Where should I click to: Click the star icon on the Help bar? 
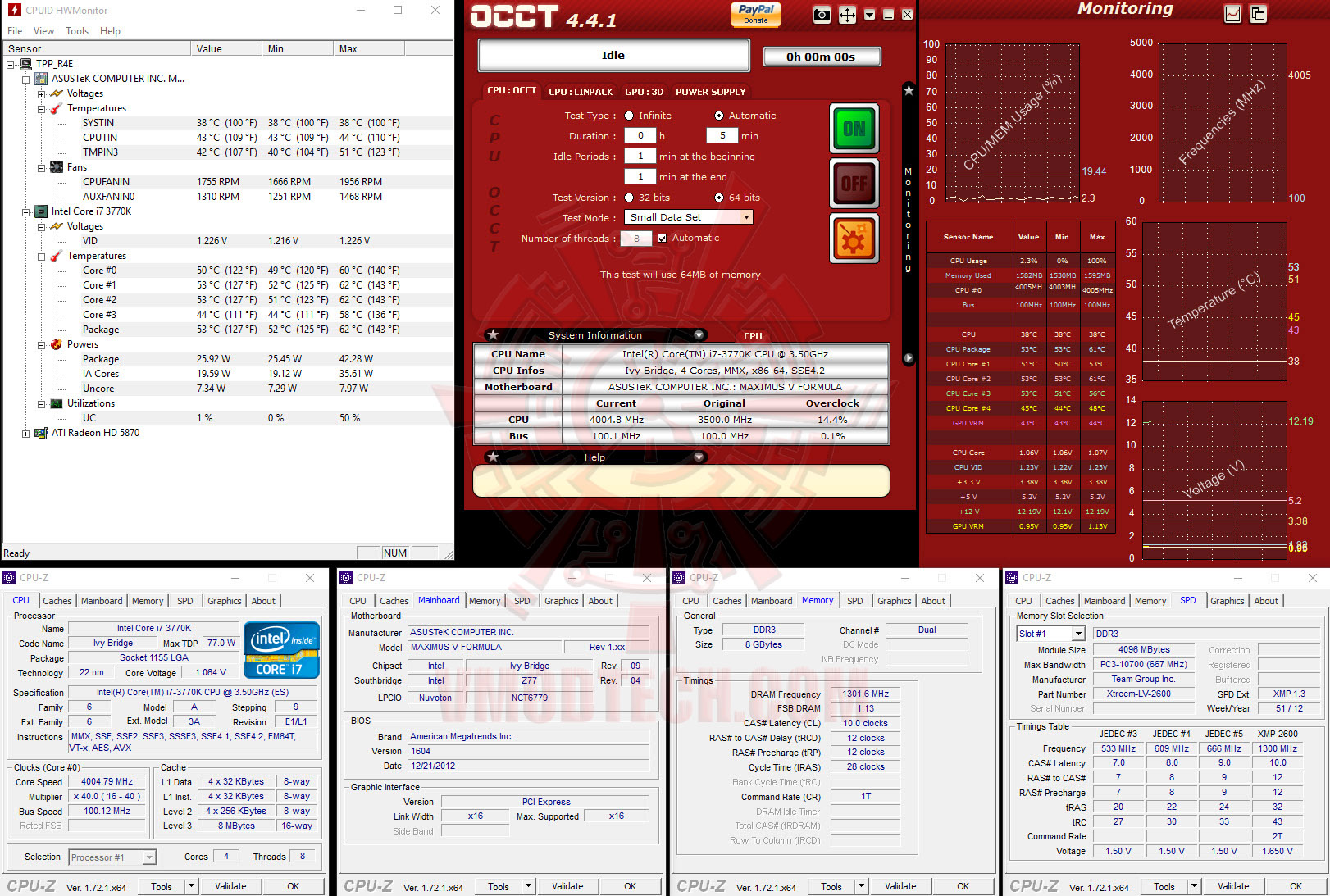(493, 457)
